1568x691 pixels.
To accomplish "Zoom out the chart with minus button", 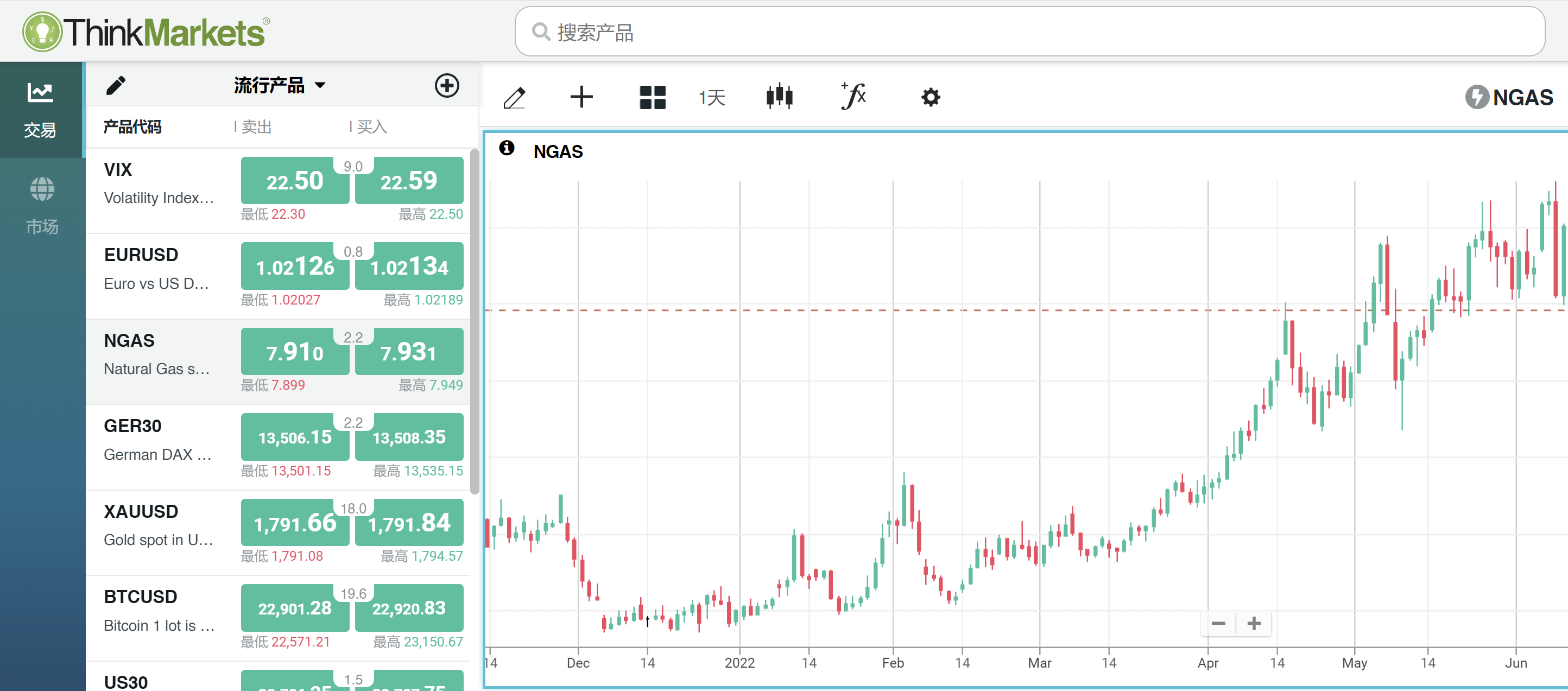I will click(x=1218, y=624).
